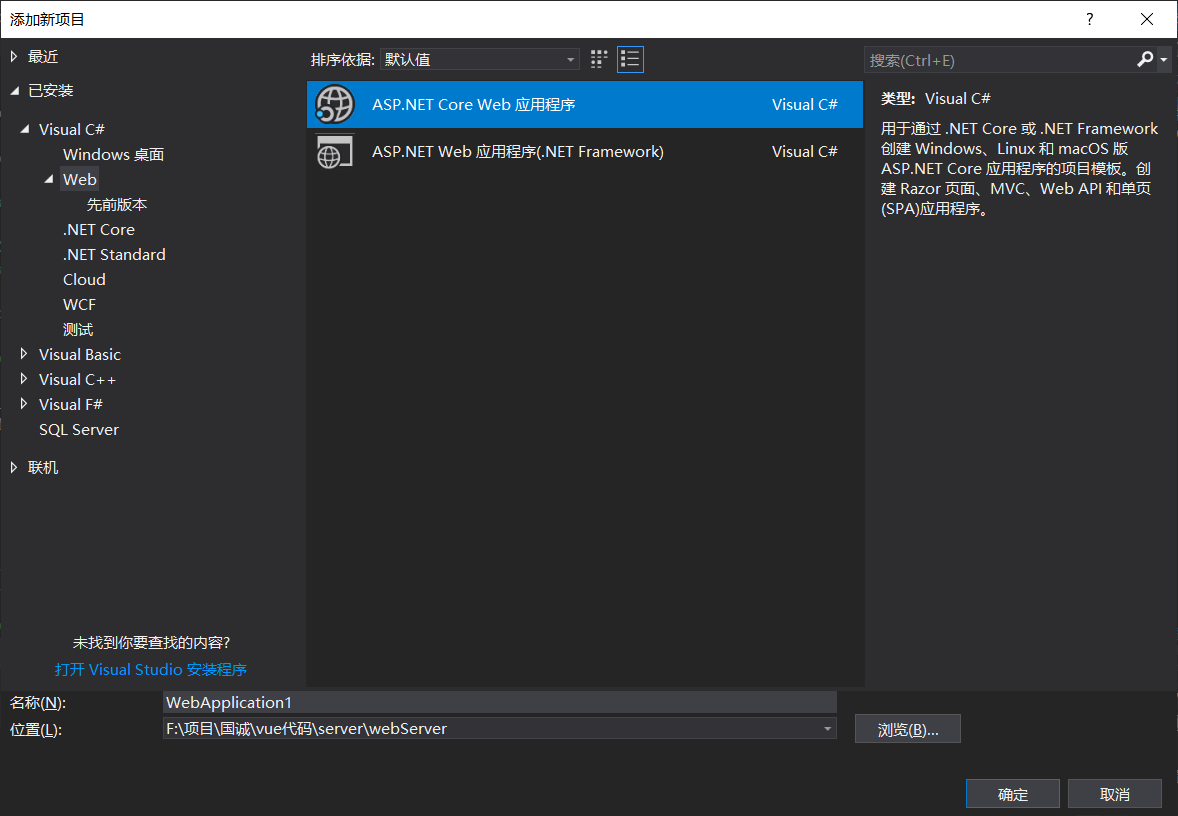1178x816 pixels.
Task: Close the Add New Item dialog
Action: pos(1146,20)
